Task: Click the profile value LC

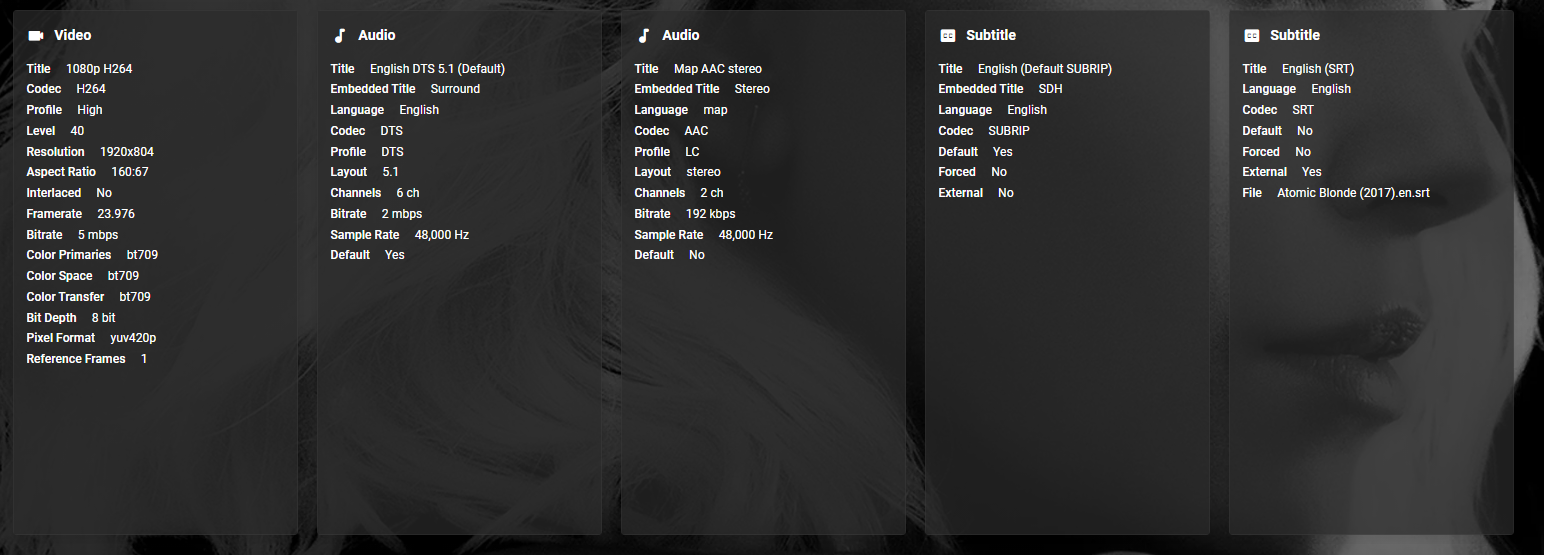Action: [x=692, y=152]
